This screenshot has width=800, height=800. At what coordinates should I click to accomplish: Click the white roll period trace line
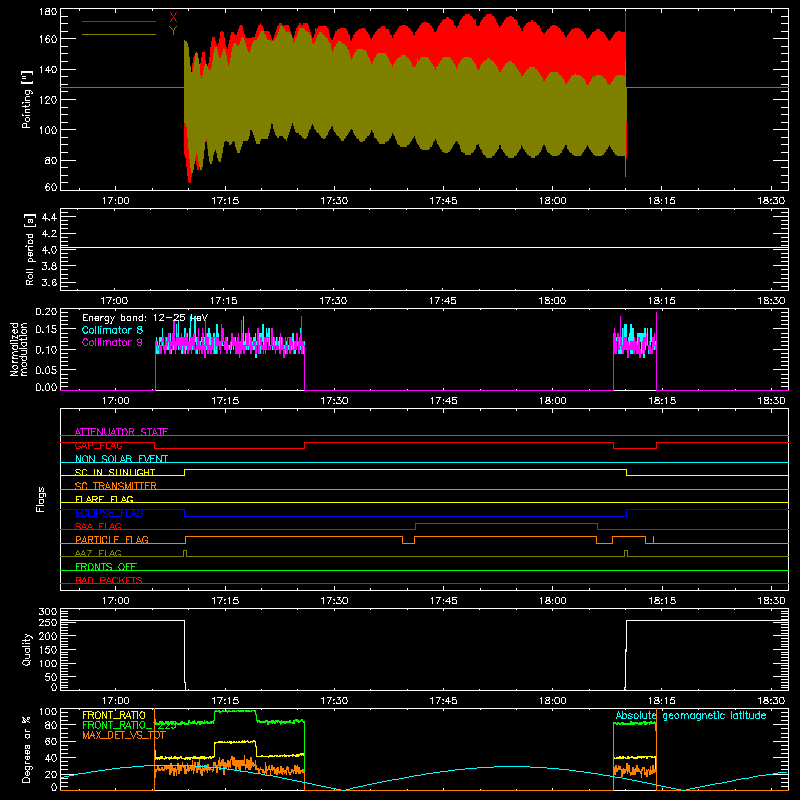(424, 247)
